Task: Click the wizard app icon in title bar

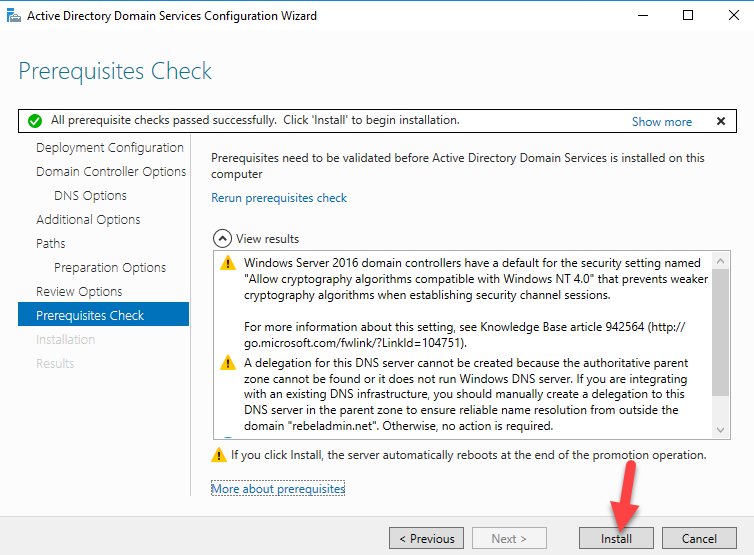Action: (13, 15)
